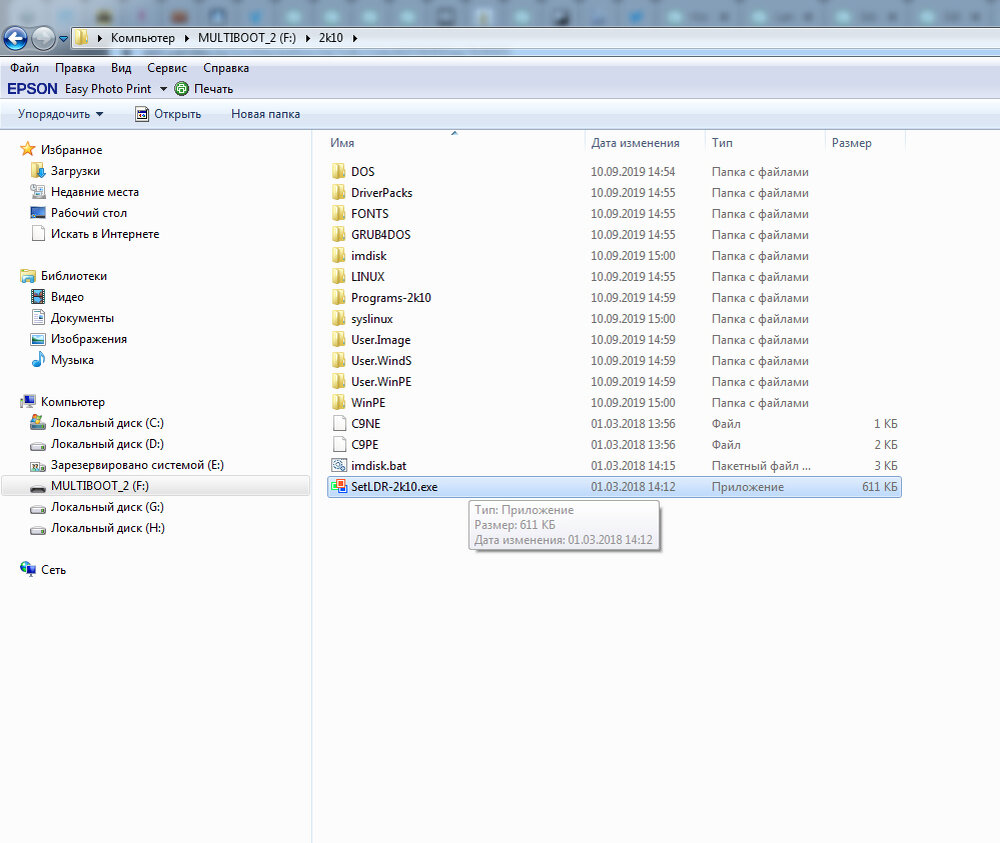This screenshot has height=843, width=1000.
Task: Open the Правка menu
Action: (x=75, y=68)
